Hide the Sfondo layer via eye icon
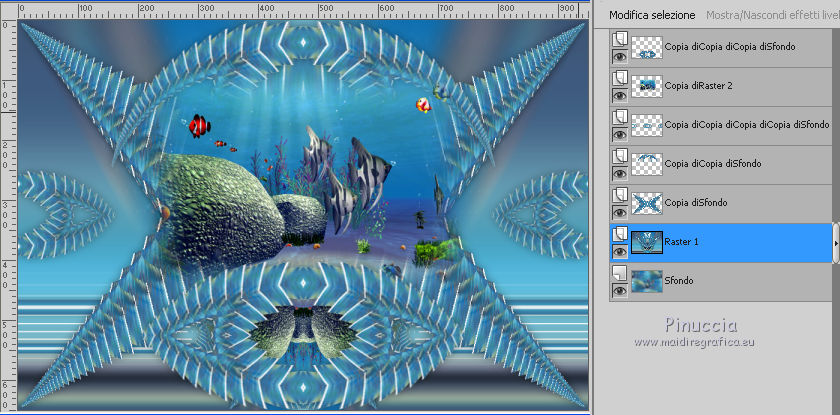The image size is (840, 415). [x=620, y=290]
